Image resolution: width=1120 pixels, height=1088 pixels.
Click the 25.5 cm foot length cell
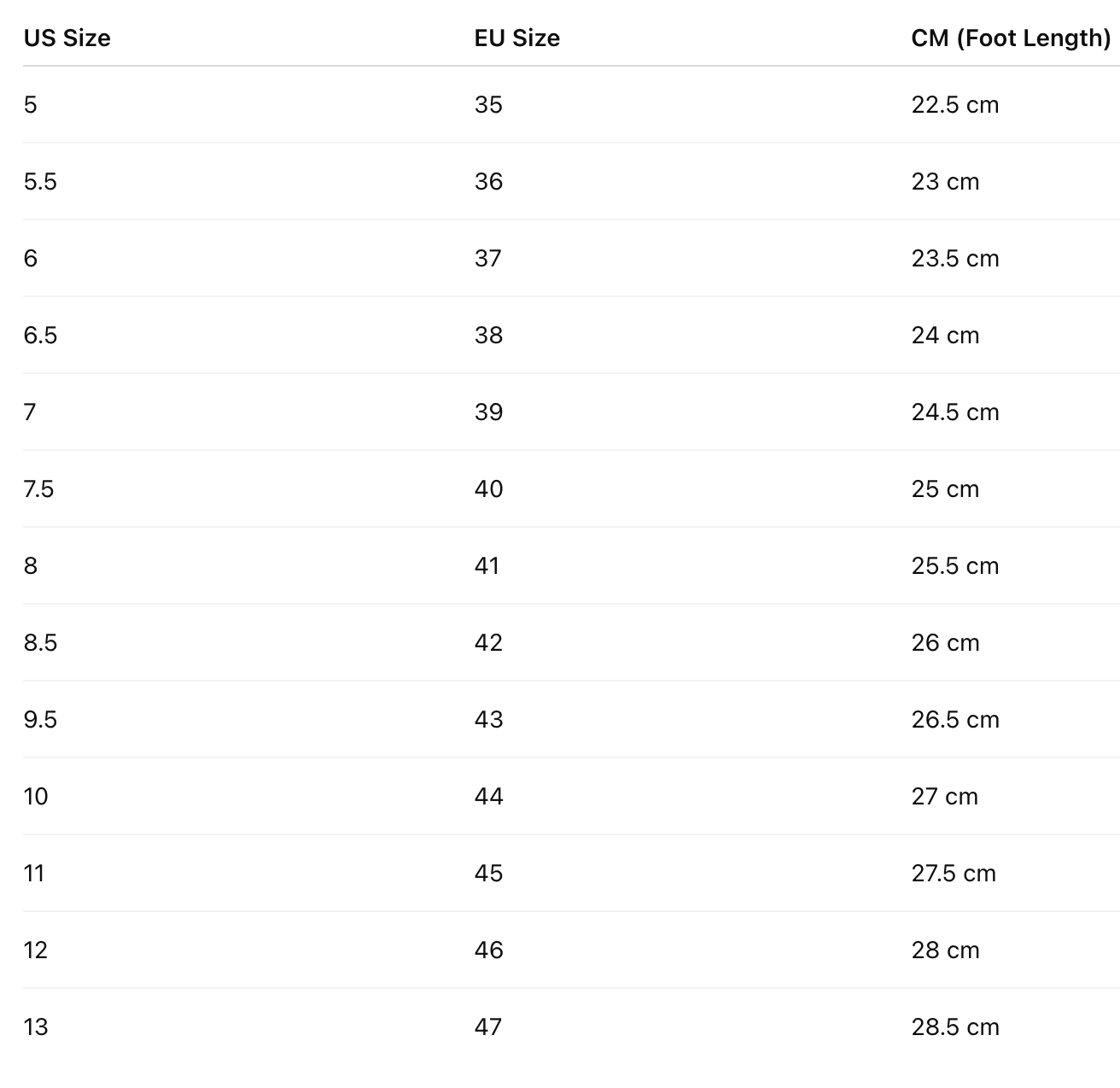(x=954, y=566)
